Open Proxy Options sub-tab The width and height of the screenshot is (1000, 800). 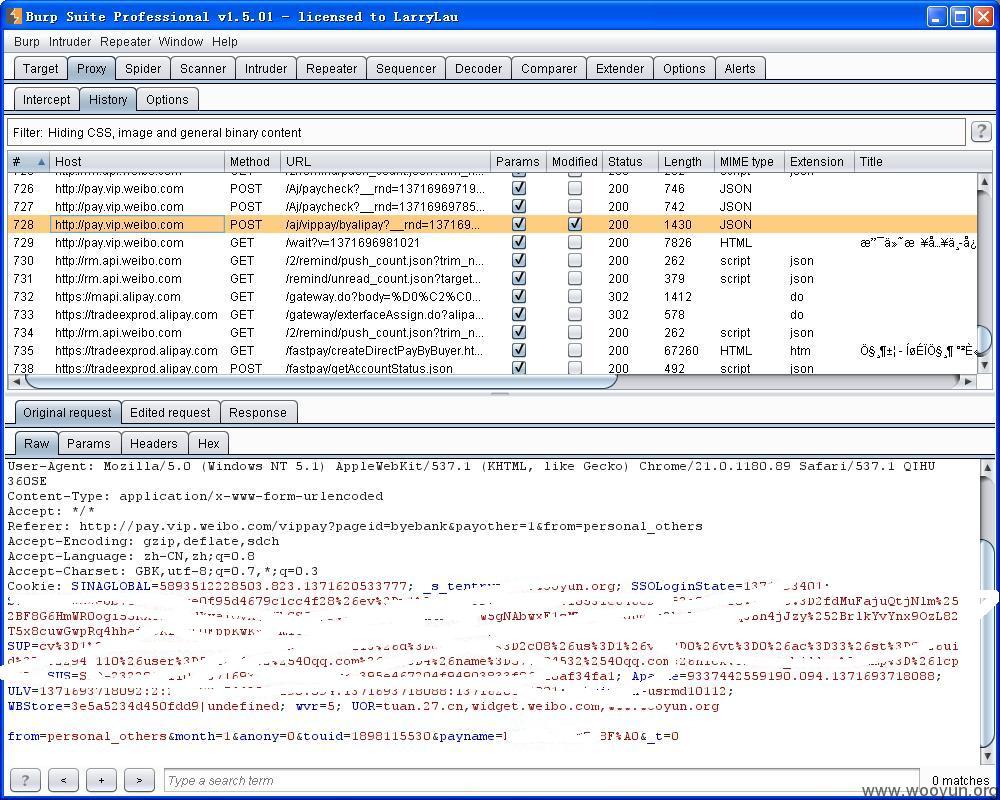167,100
